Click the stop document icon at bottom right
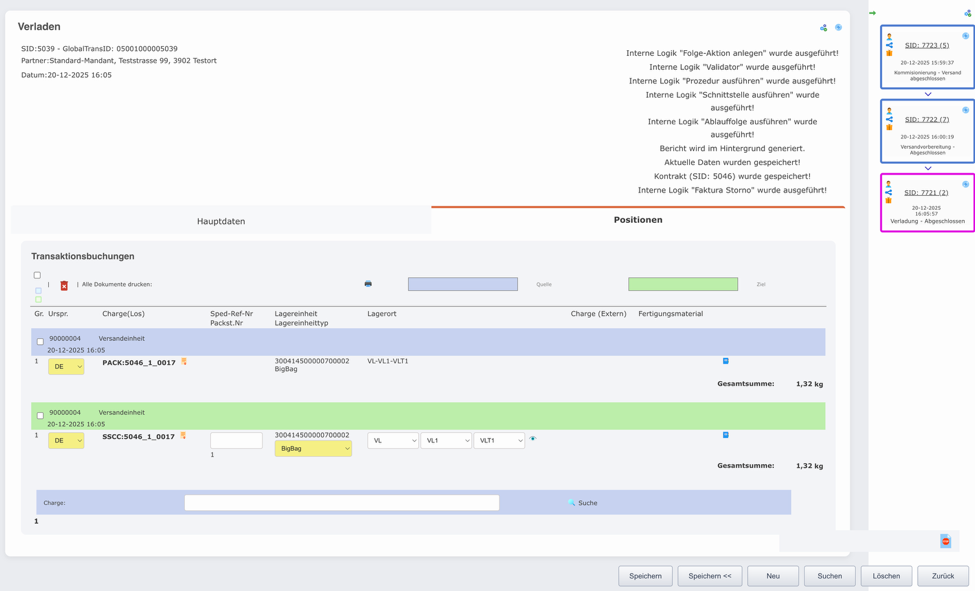 pyautogui.click(x=945, y=541)
